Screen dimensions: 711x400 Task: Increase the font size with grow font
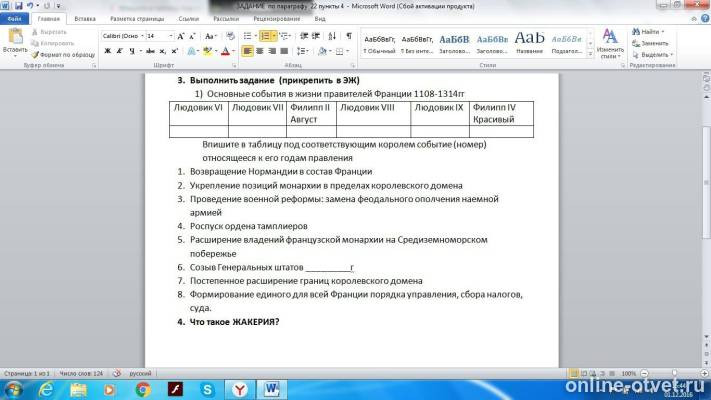[x=181, y=36]
